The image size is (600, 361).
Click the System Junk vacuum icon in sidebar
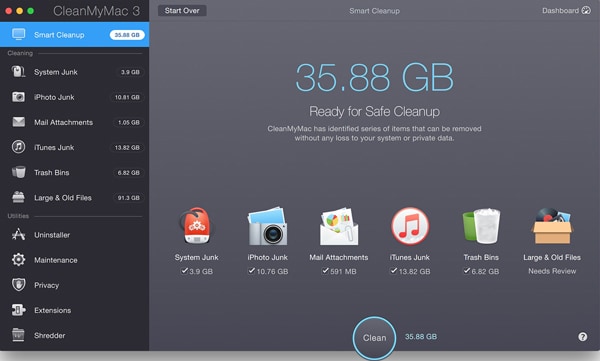pos(18,72)
